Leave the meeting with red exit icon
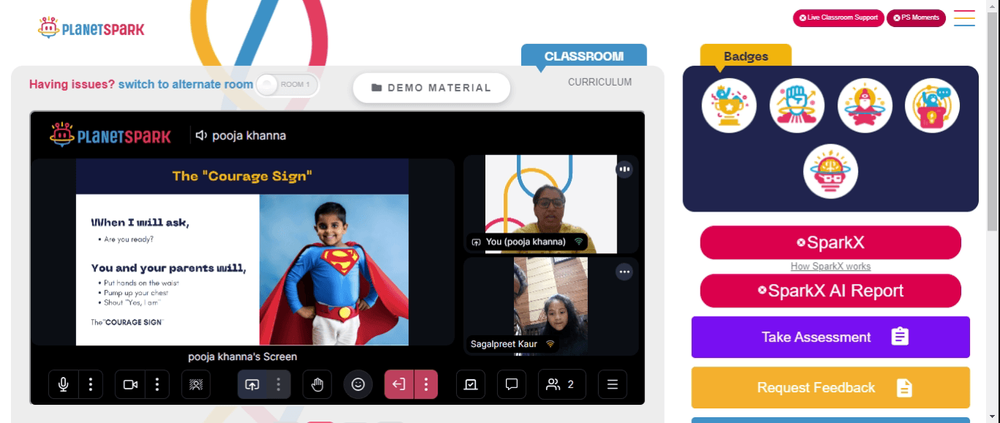 coord(399,384)
